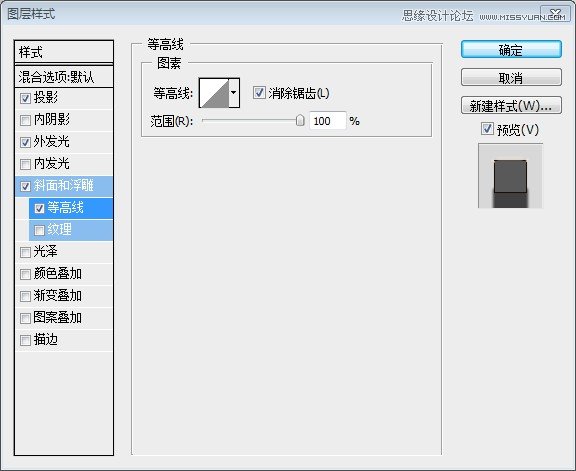Image resolution: width=576 pixels, height=471 pixels.
Task: Select the 内发光 style entry label
Action: pos(51,163)
